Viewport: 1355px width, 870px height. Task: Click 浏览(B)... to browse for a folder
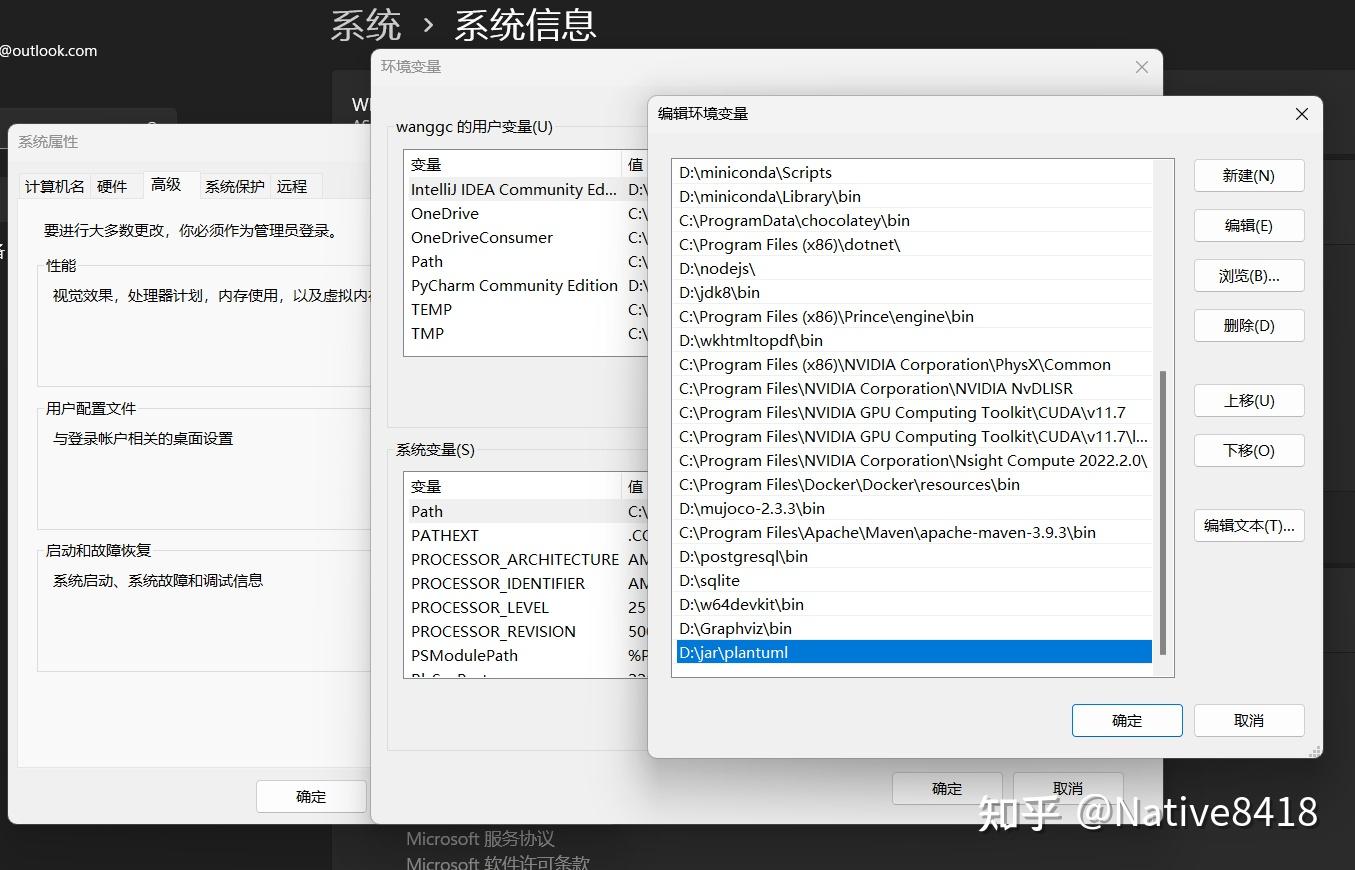tap(1247, 275)
